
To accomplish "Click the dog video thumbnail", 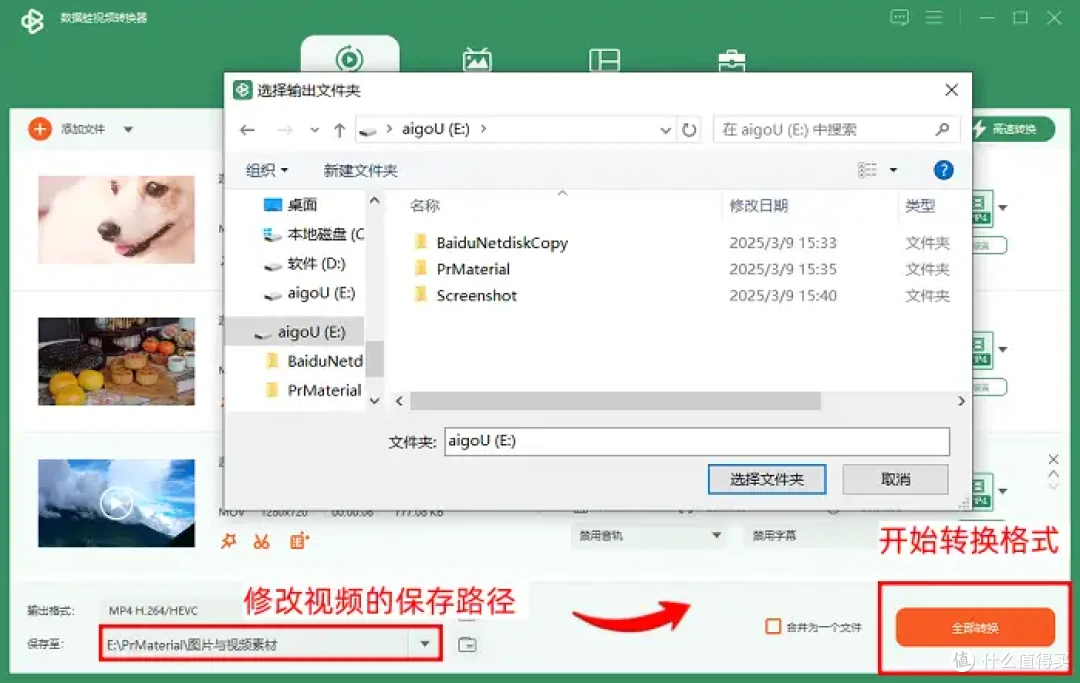I will [116, 220].
